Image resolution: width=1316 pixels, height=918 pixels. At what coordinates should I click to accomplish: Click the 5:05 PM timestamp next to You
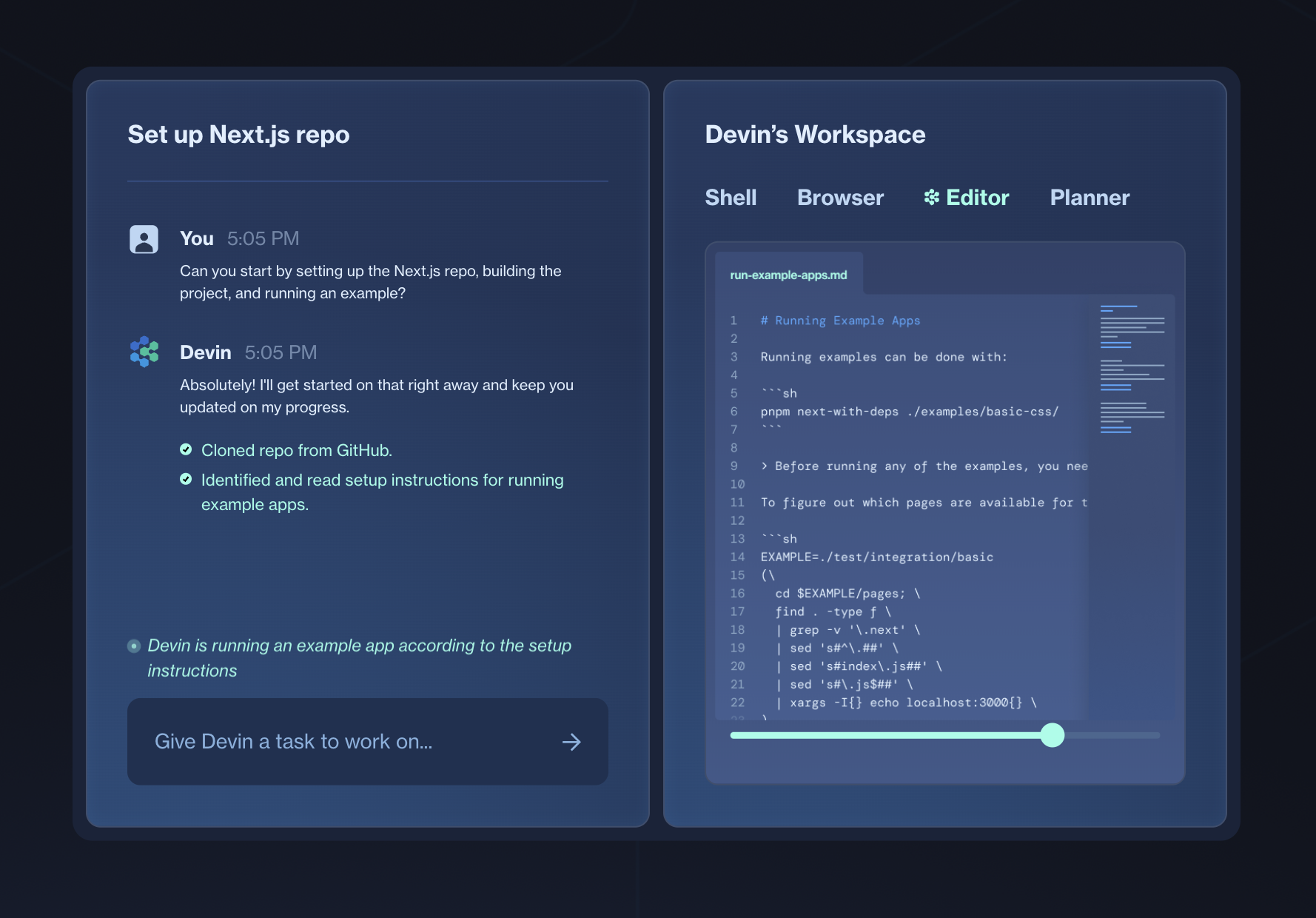[x=263, y=238]
